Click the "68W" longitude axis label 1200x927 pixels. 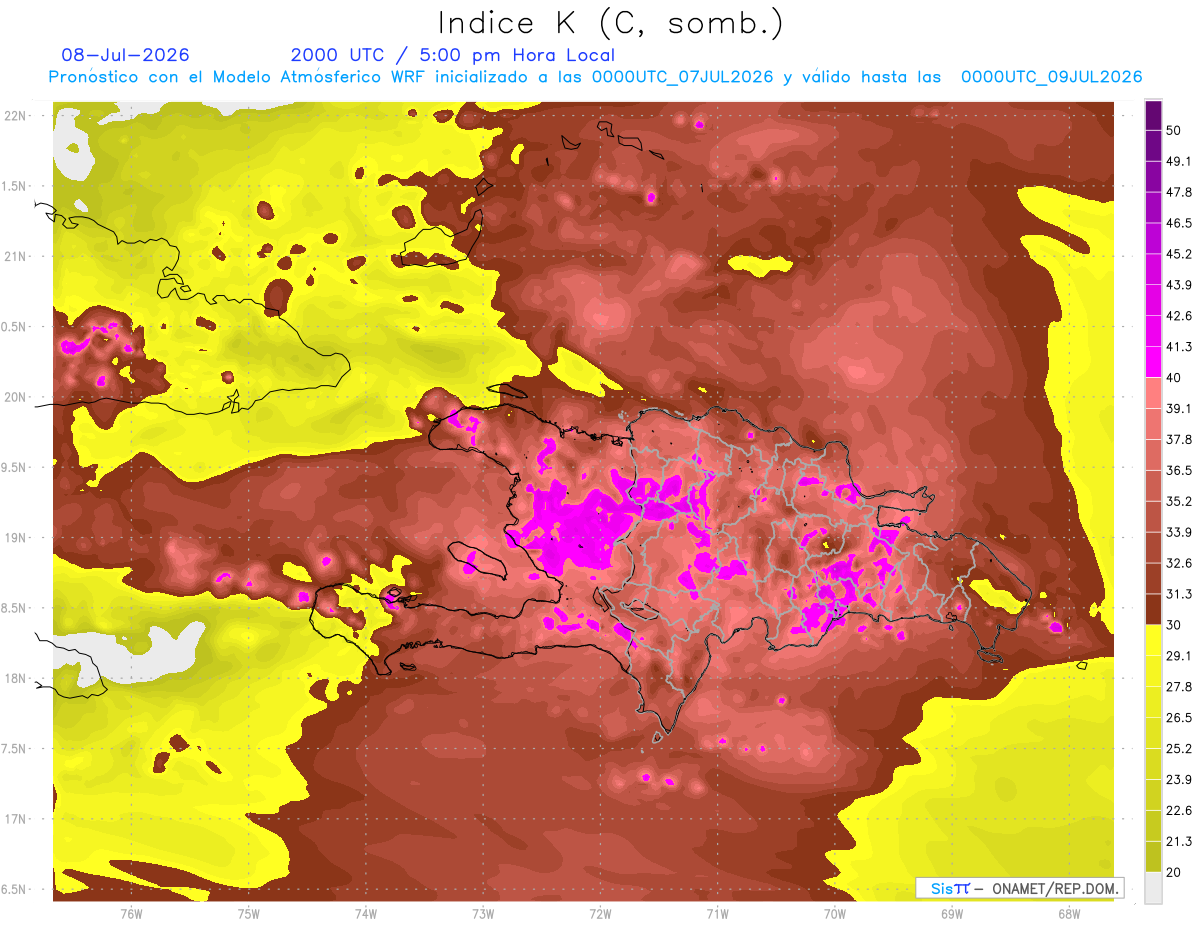tap(1069, 914)
